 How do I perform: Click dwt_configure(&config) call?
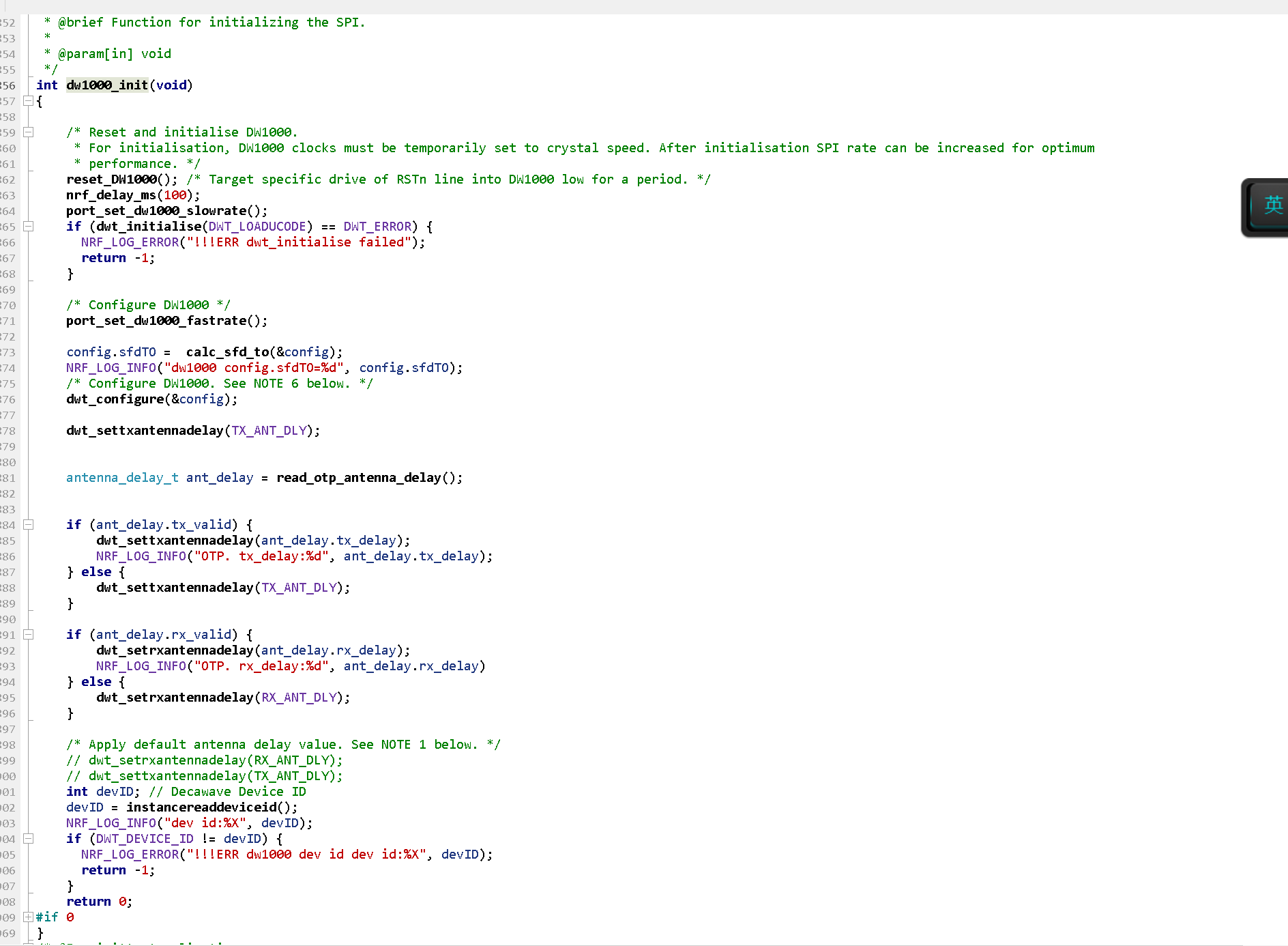pos(152,399)
